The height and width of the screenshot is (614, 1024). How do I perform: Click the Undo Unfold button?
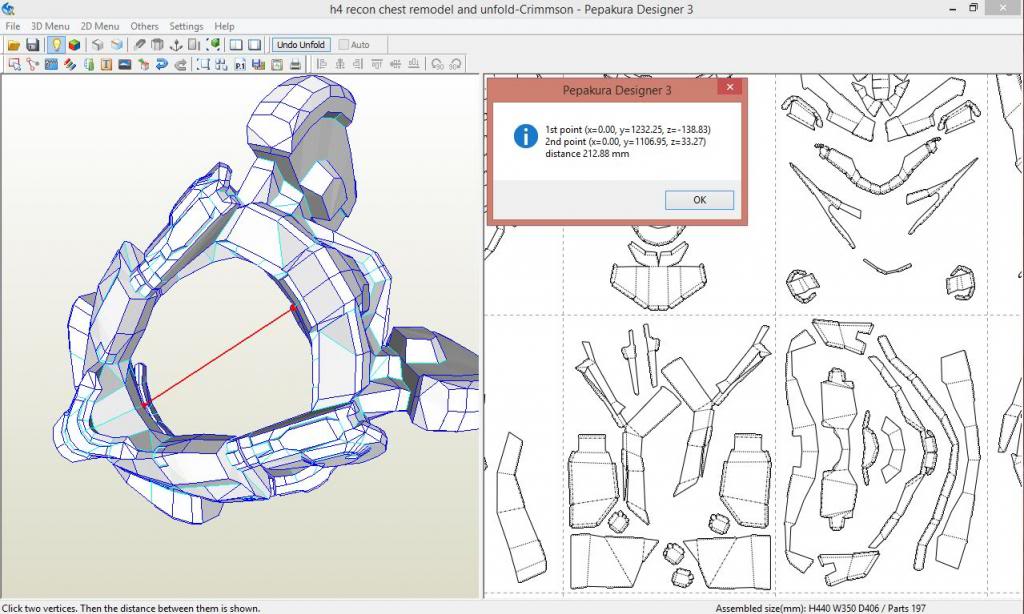click(x=300, y=45)
